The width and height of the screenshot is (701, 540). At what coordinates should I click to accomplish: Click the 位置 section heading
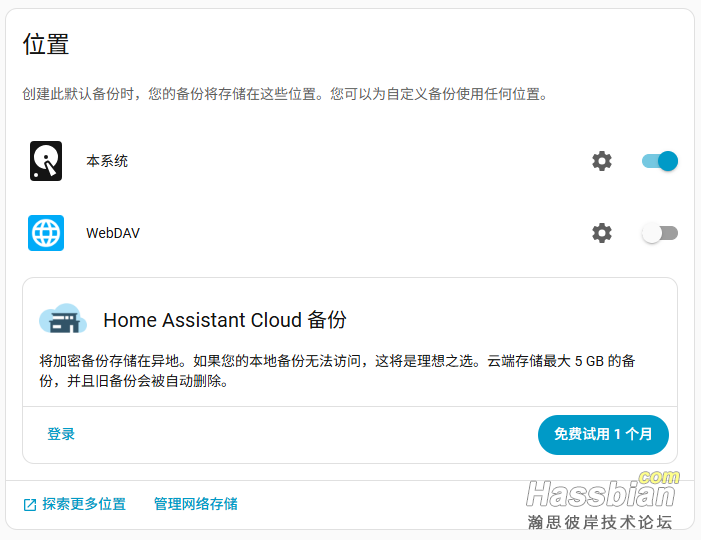pyautogui.click(x=46, y=44)
